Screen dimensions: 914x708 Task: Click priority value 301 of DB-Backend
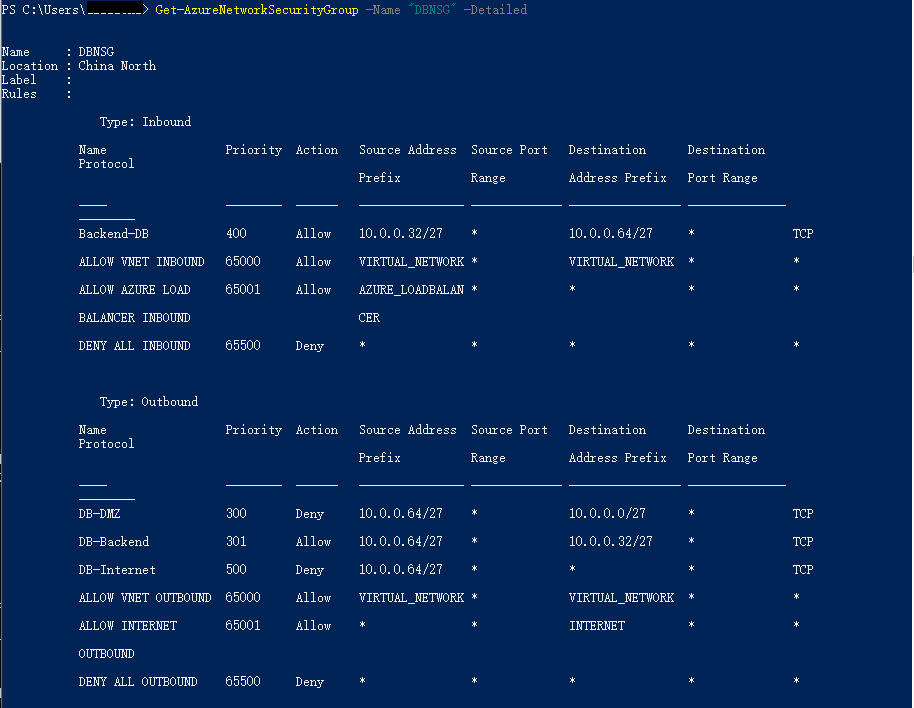[x=236, y=542]
